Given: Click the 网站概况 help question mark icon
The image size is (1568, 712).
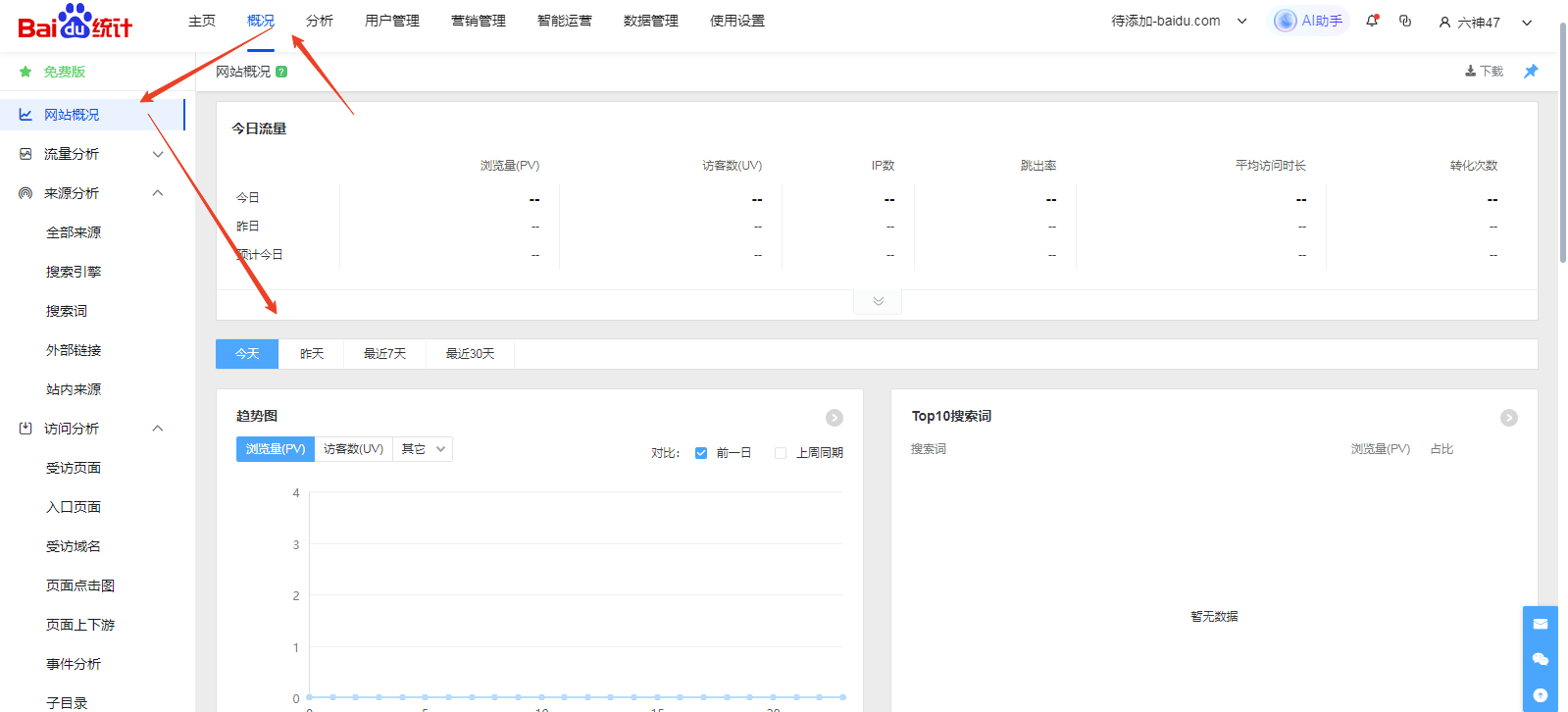Looking at the screenshot, I should pos(281,72).
